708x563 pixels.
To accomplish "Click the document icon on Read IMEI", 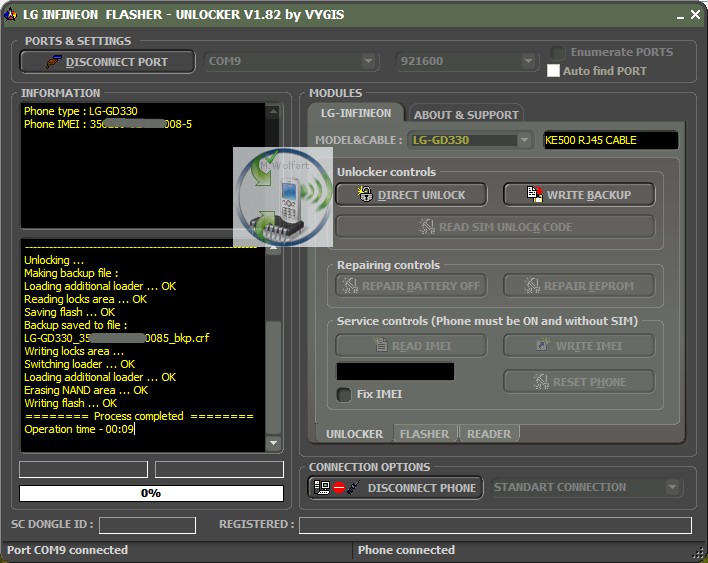I will [x=380, y=344].
